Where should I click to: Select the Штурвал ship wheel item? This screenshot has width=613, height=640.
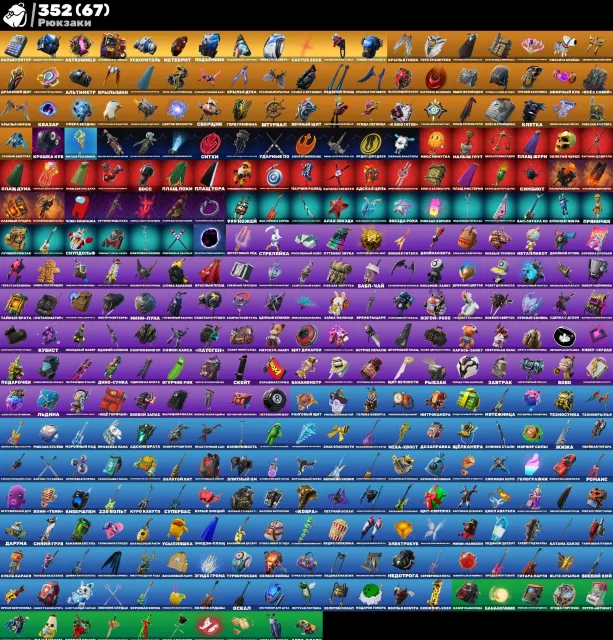tap(274, 111)
